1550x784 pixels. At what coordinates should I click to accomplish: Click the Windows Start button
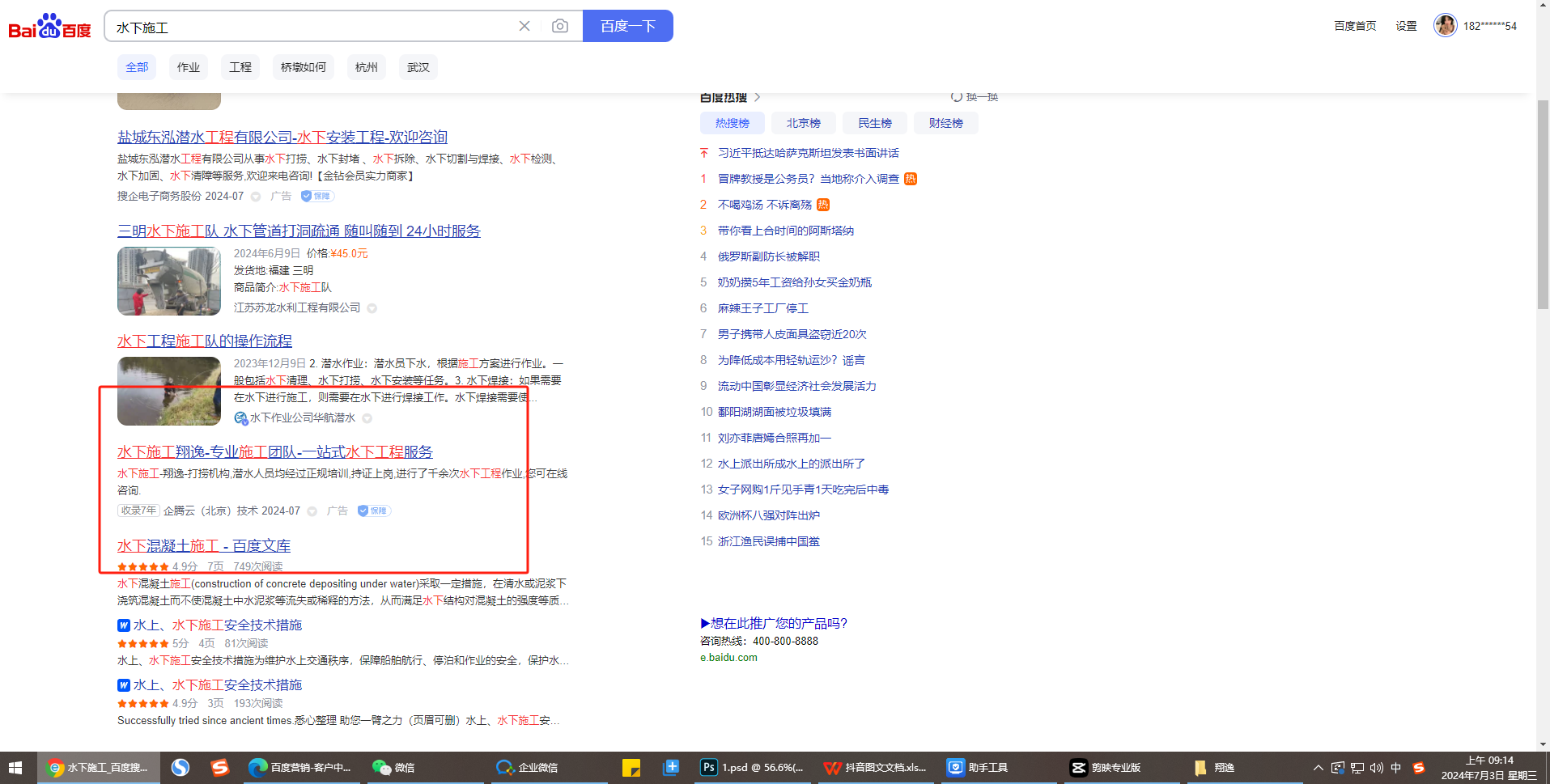pos(15,767)
